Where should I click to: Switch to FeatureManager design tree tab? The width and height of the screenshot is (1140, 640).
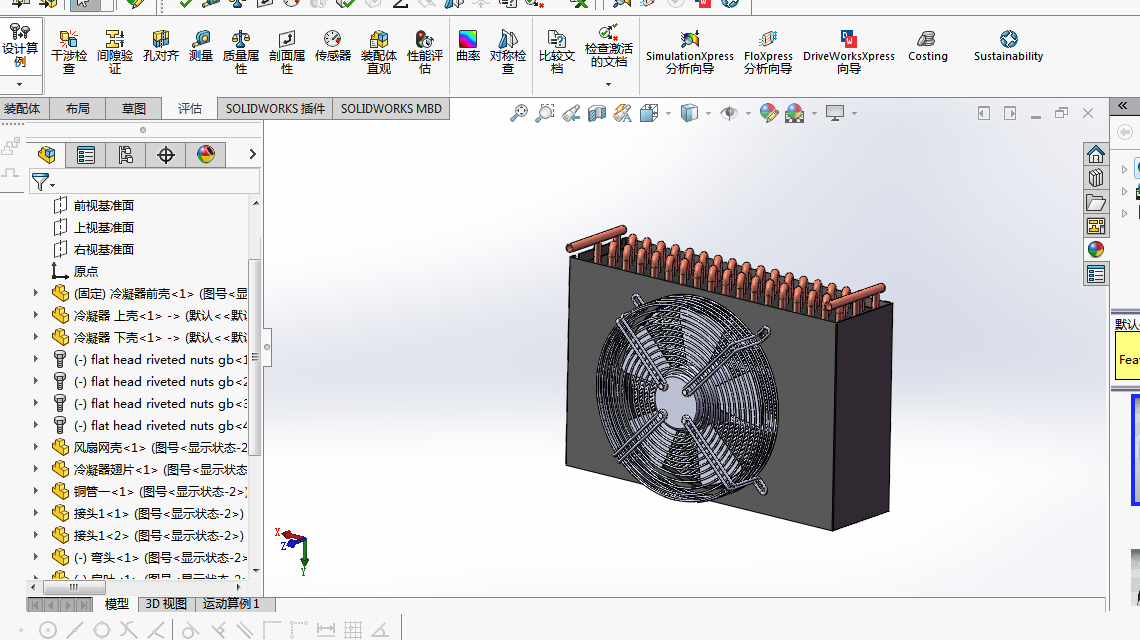tap(47, 154)
